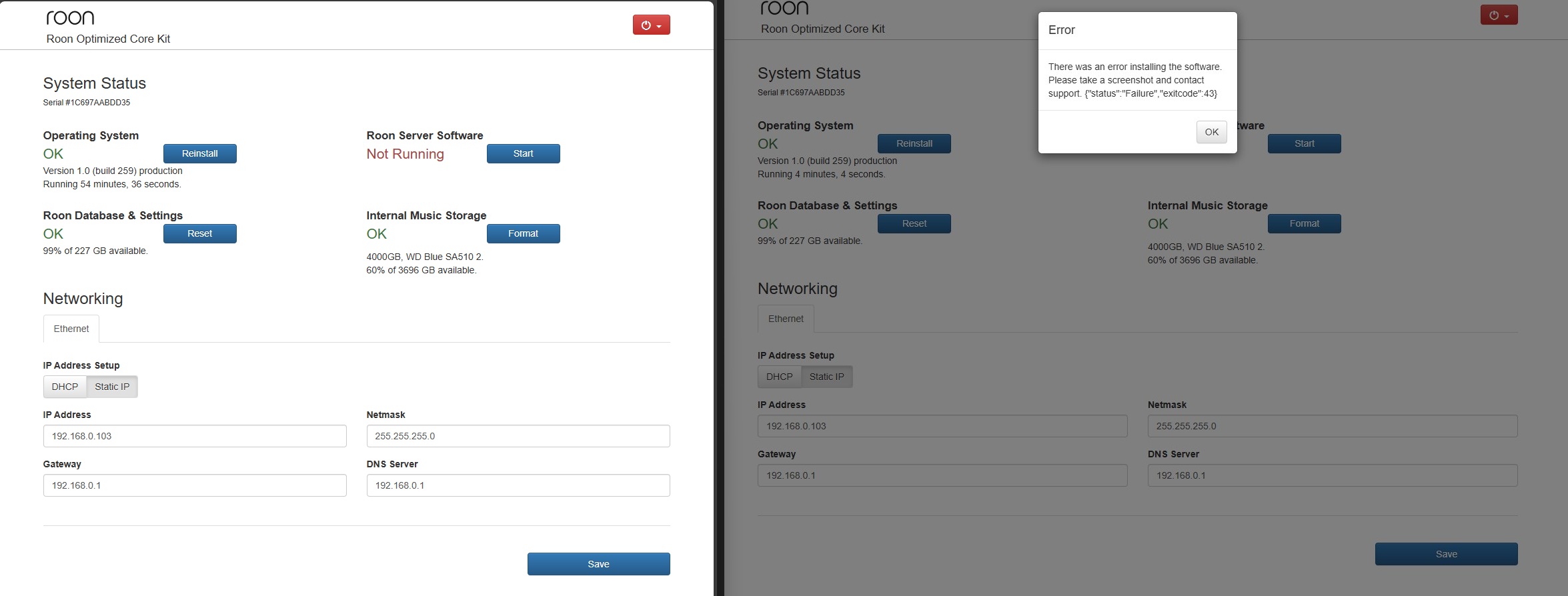1568x596 pixels.
Task: Click the error message text in dialog
Action: (x=1135, y=80)
